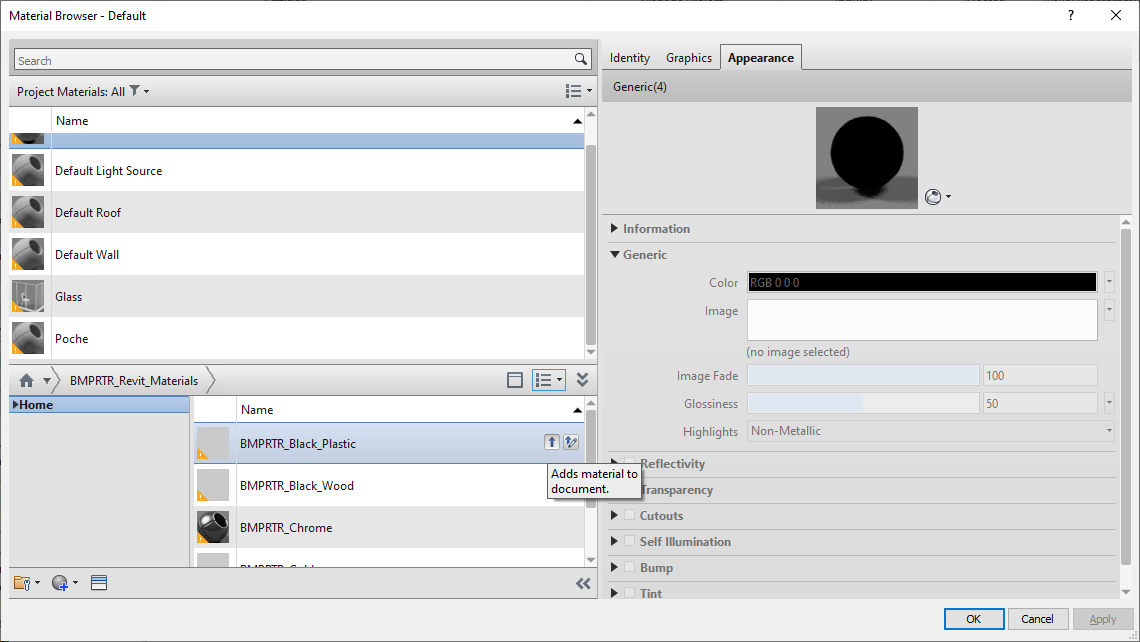
Task: Click the Generic(4) asset name
Action: [x=640, y=87]
